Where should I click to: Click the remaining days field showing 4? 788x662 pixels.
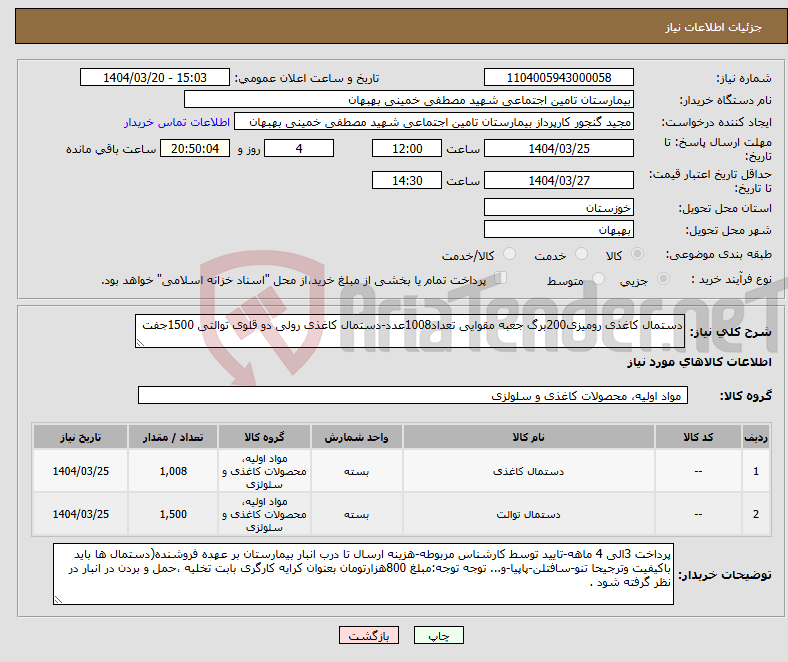coord(299,148)
